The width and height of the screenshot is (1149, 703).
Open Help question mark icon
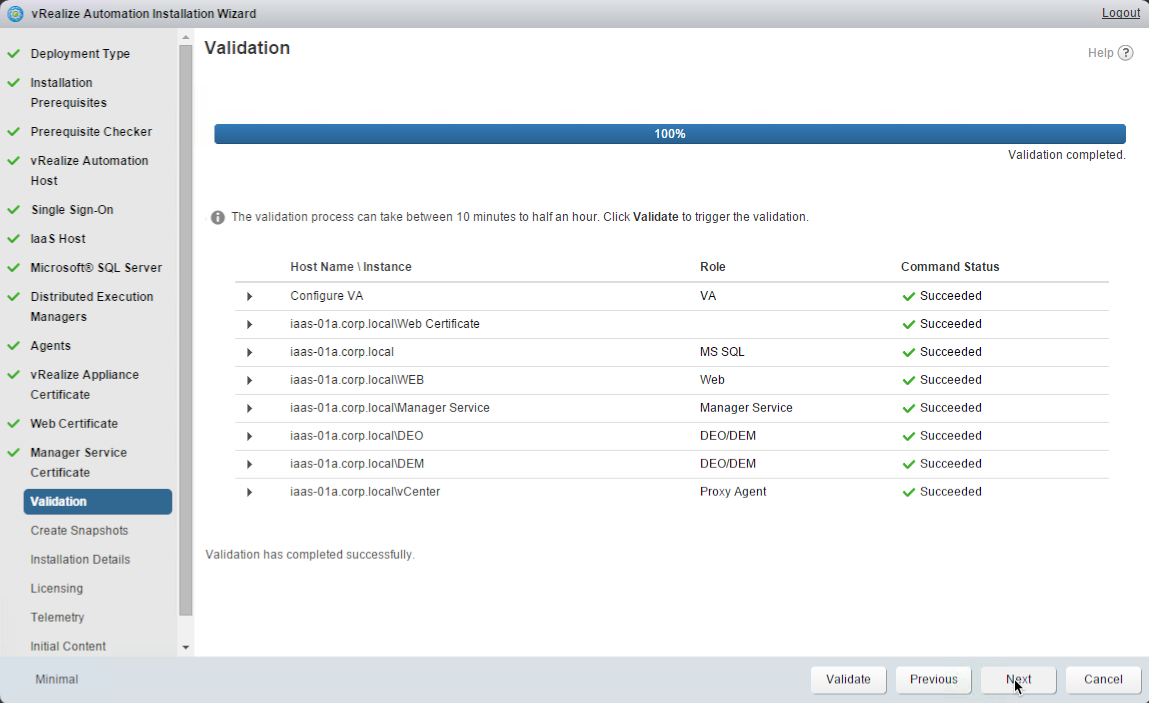pos(1126,53)
